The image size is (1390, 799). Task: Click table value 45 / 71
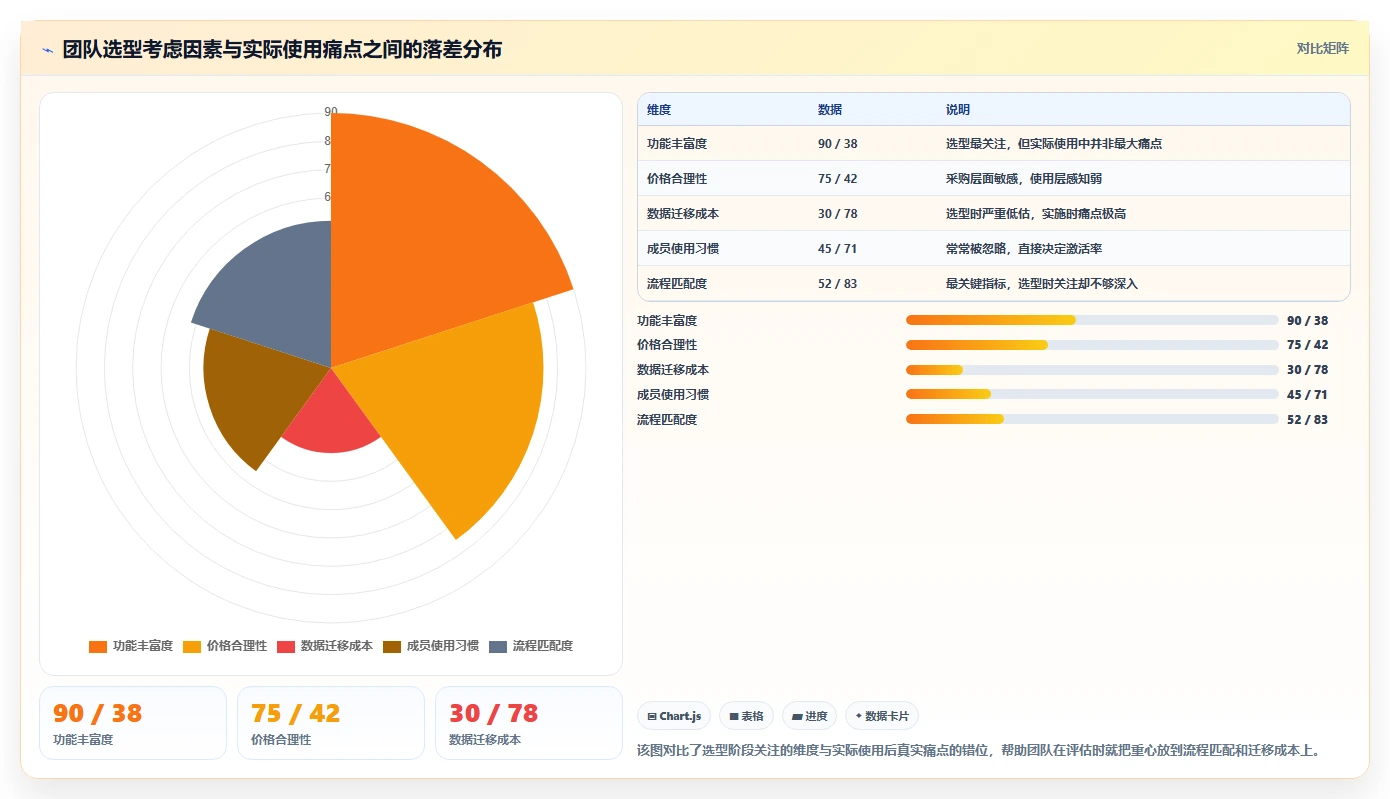pyautogui.click(x=838, y=249)
